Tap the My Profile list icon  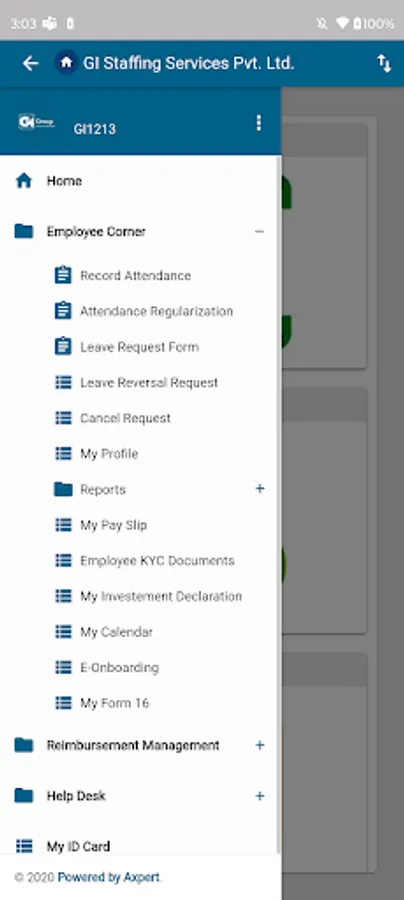click(63, 453)
